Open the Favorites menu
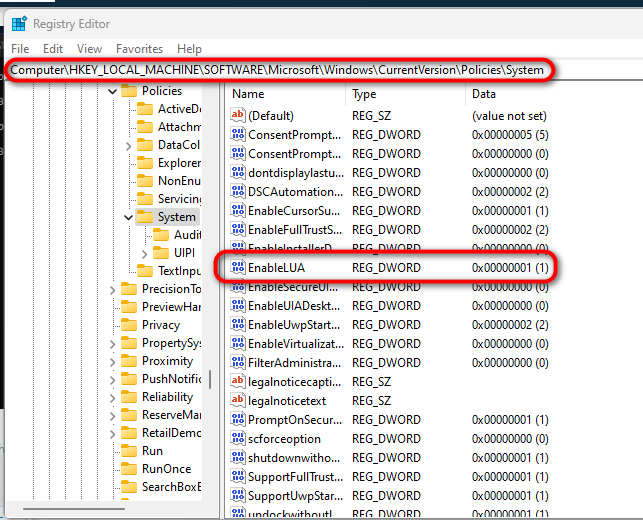Image resolution: width=643 pixels, height=520 pixels. 139,49
